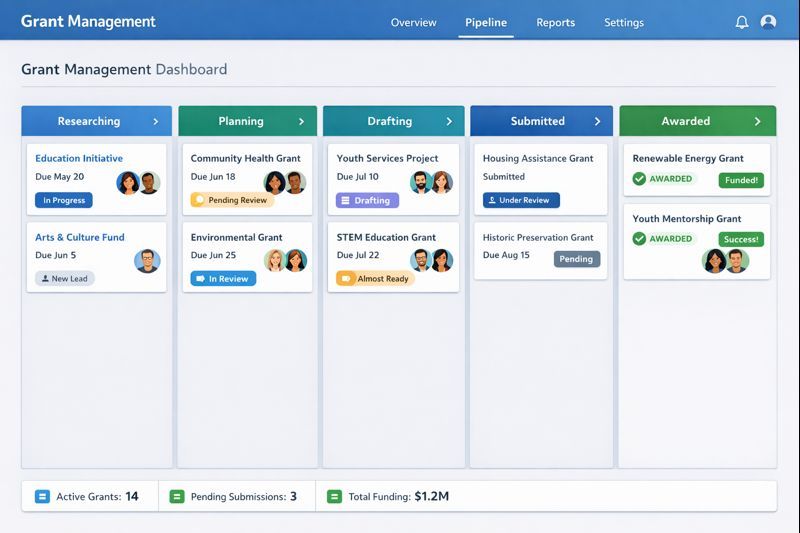Click the dark-haired woman avatar on Environmental Grant
This screenshot has width=800, height=533.
[296, 260]
